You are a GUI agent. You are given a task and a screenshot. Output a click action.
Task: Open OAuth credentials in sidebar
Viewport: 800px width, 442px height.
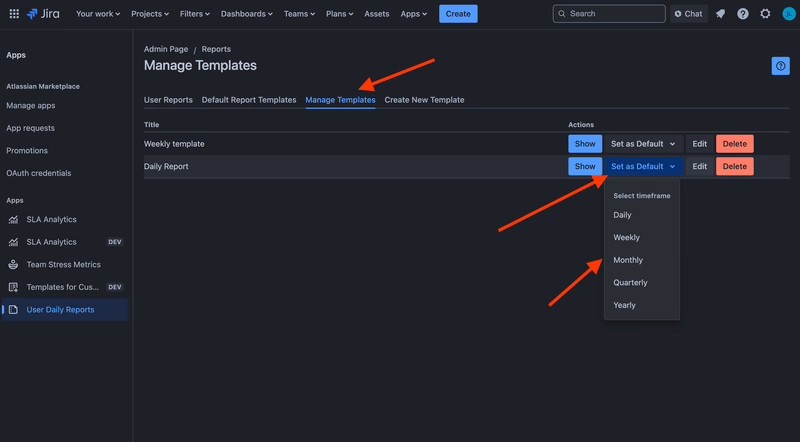tap(39, 173)
